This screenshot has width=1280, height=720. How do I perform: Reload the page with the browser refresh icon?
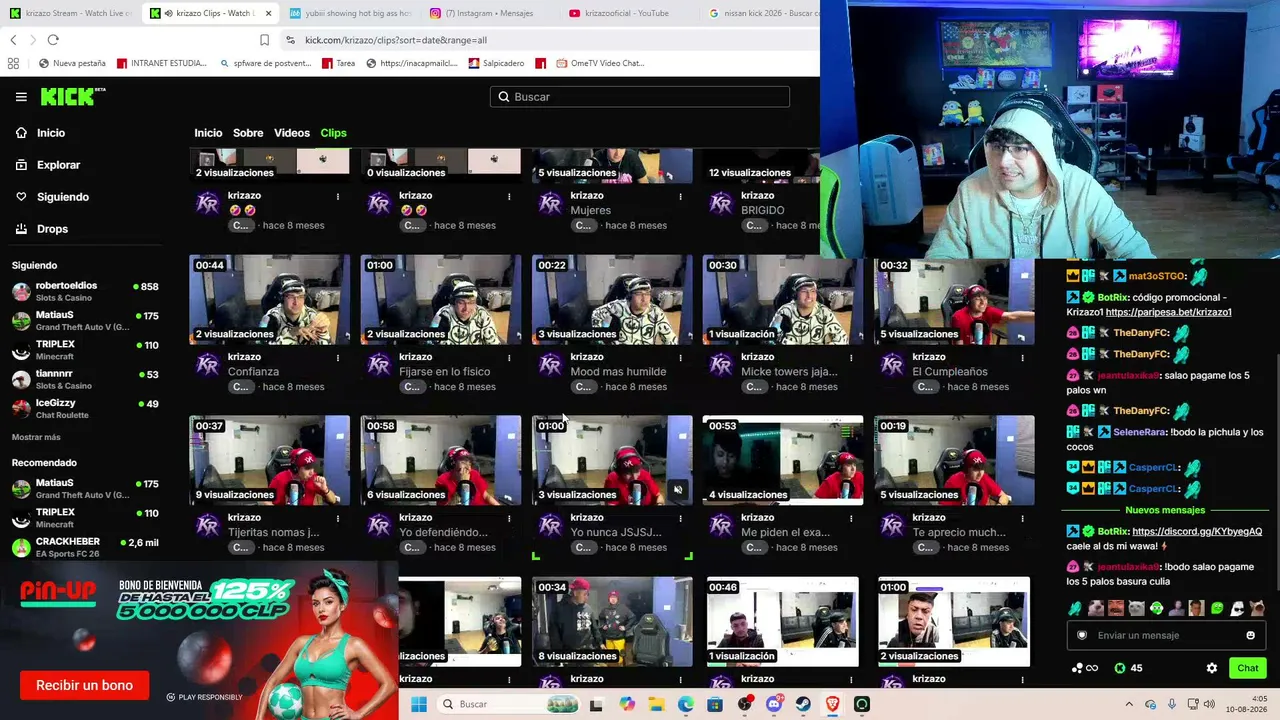[x=53, y=40]
